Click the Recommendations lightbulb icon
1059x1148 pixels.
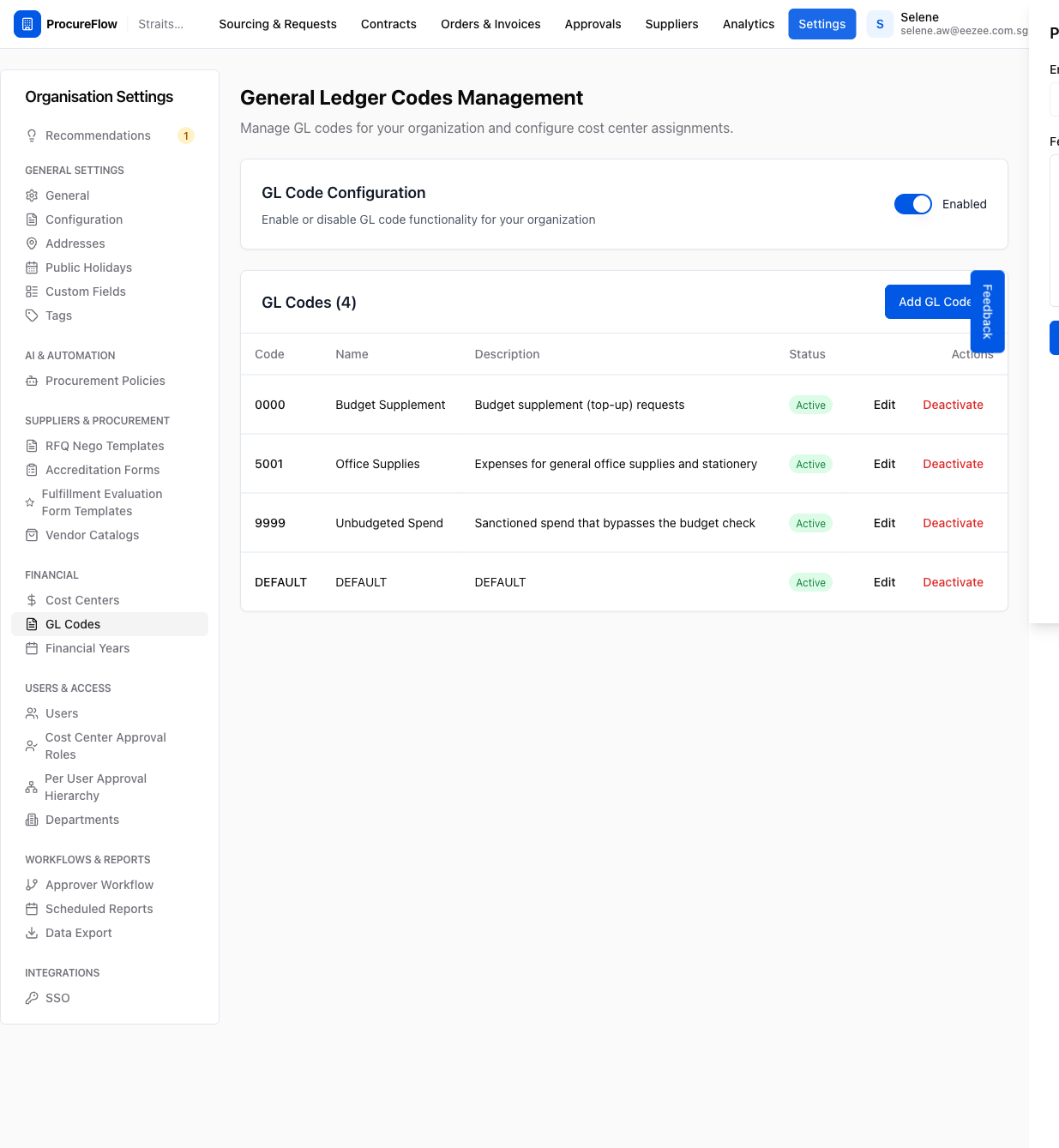pyautogui.click(x=32, y=135)
